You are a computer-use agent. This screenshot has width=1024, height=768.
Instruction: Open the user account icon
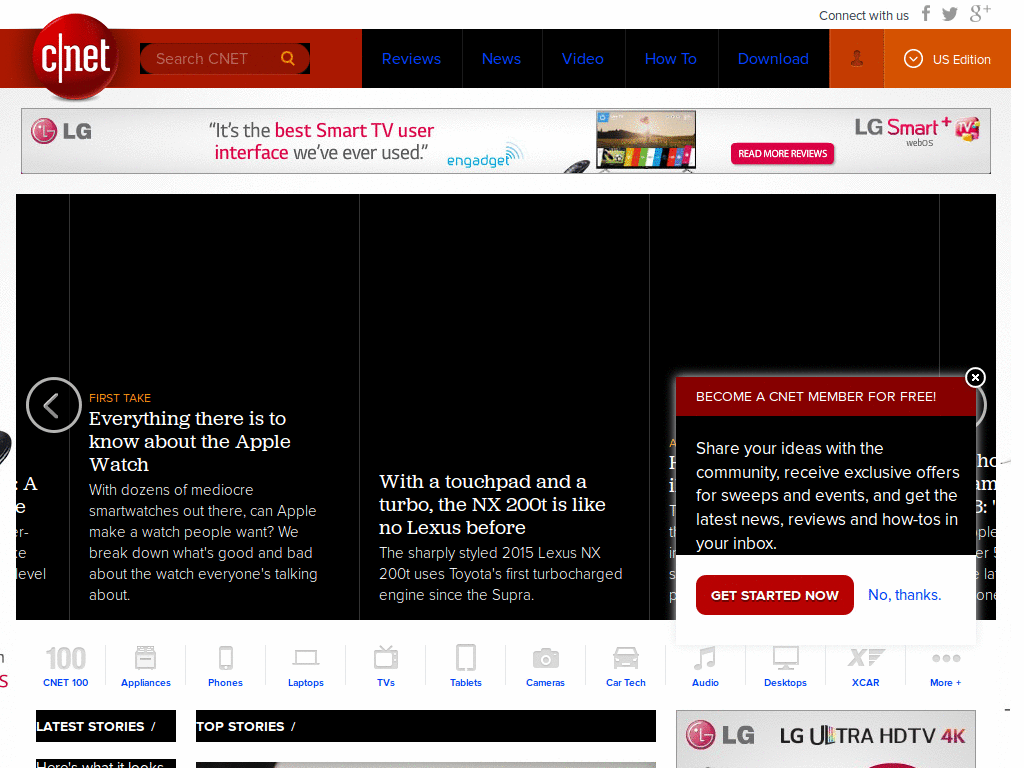856,58
